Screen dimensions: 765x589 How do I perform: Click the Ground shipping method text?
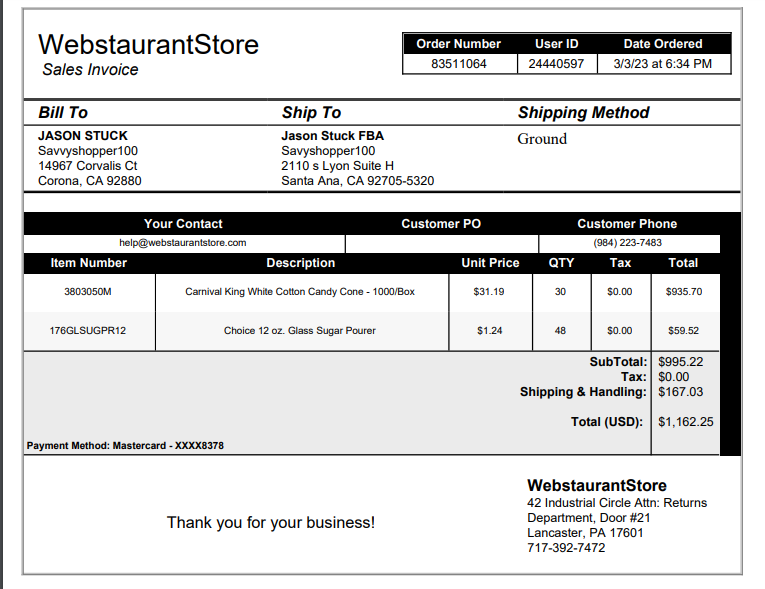coord(542,139)
